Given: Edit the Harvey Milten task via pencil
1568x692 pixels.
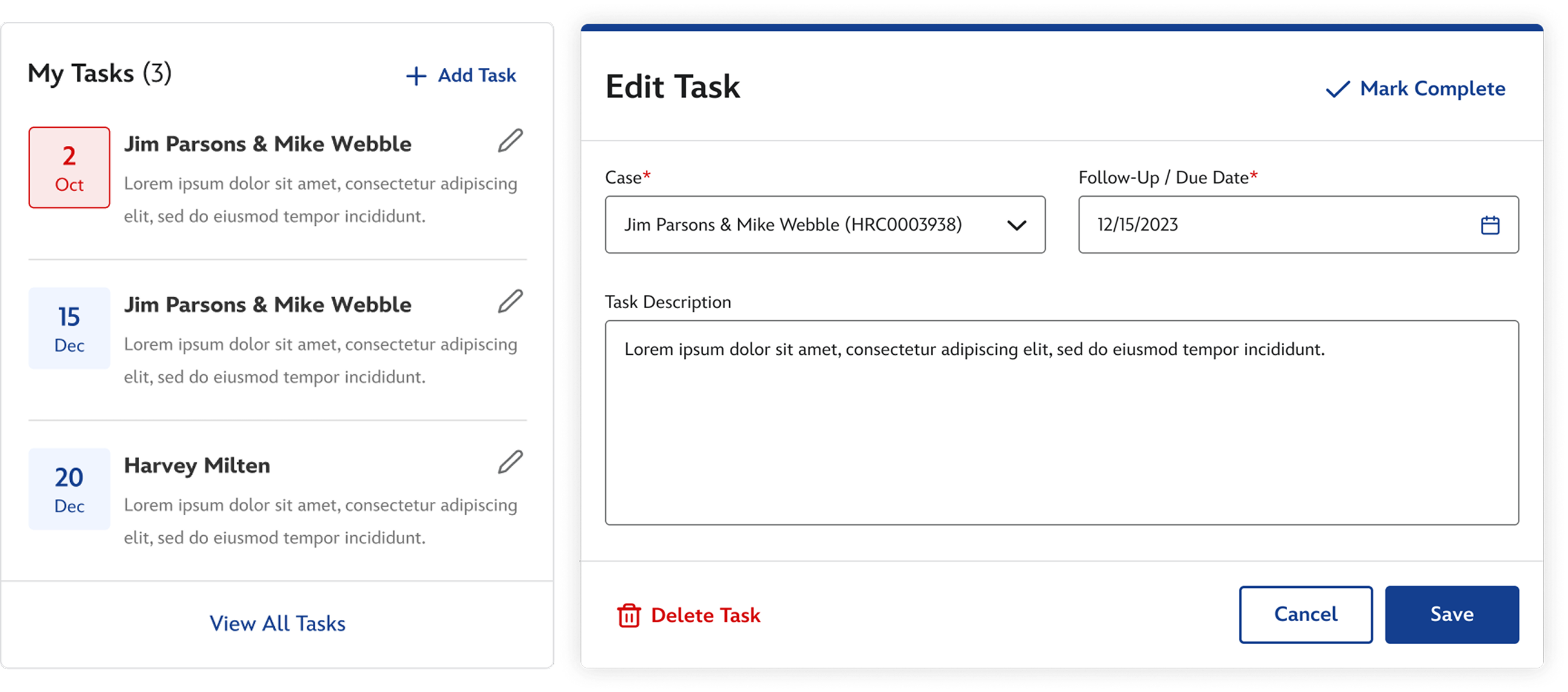Looking at the screenshot, I should click(x=510, y=463).
